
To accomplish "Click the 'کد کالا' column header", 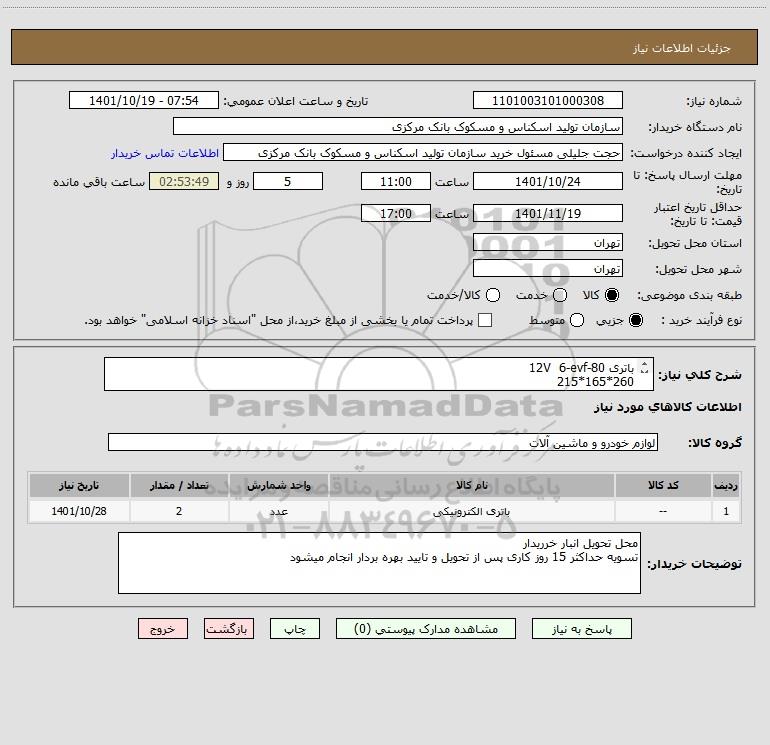I will 663,485.
